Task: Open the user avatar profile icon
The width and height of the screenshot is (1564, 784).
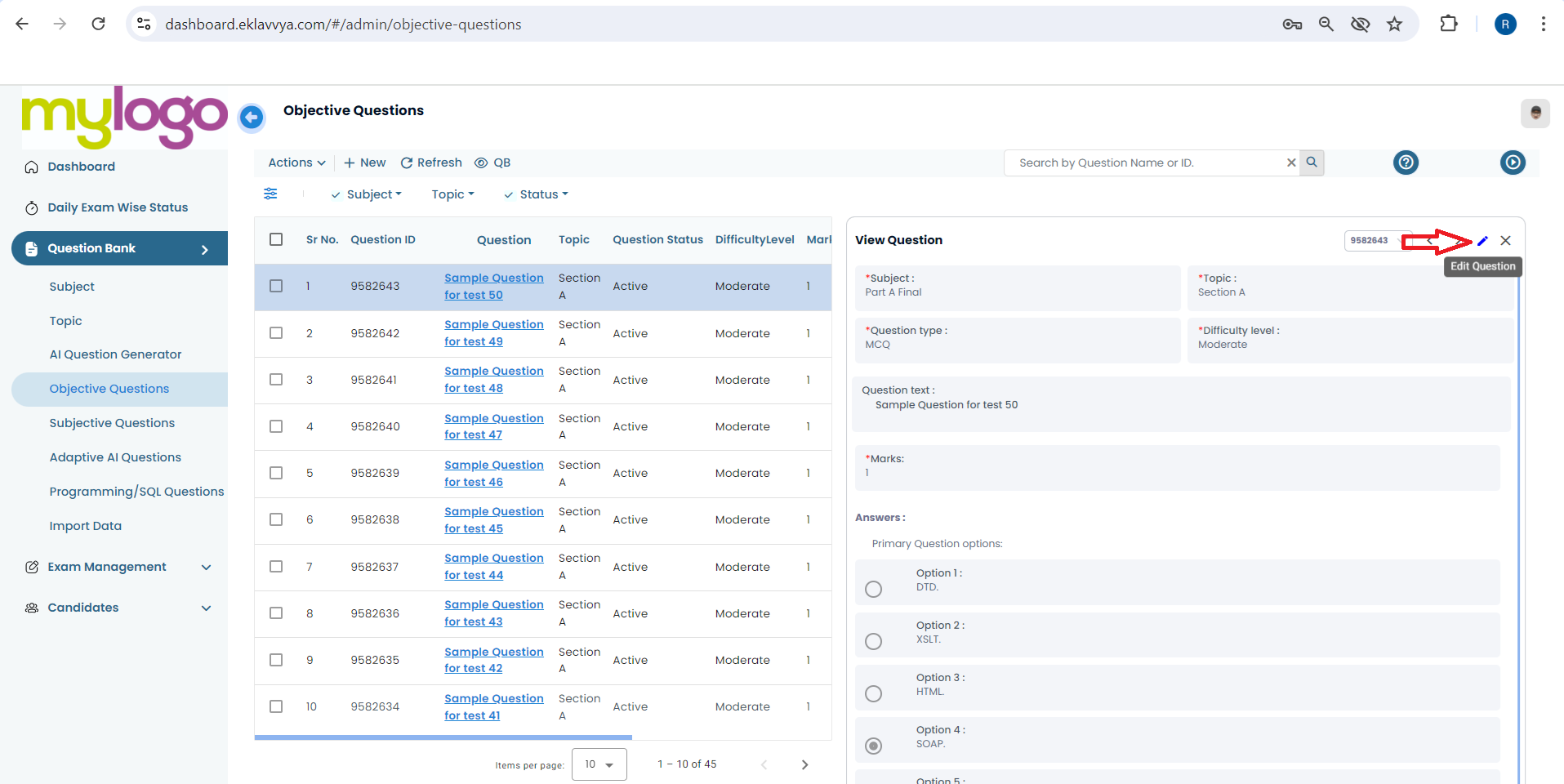Action: tap(1535, 113)
